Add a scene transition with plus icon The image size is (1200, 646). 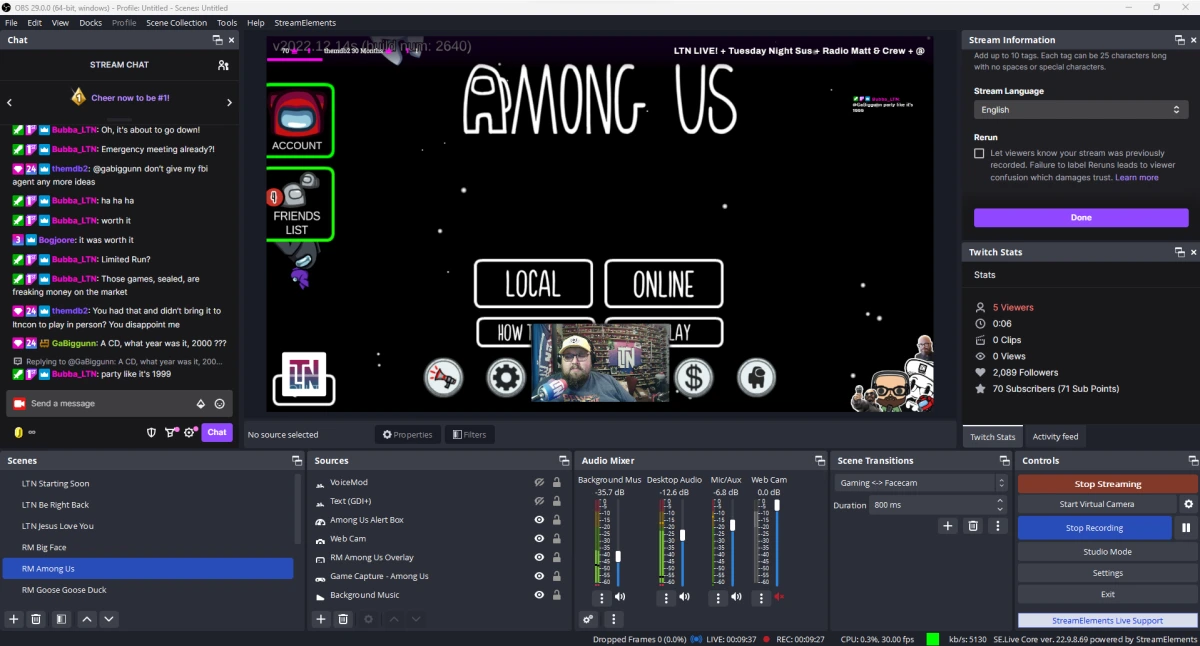pos(948,525)
